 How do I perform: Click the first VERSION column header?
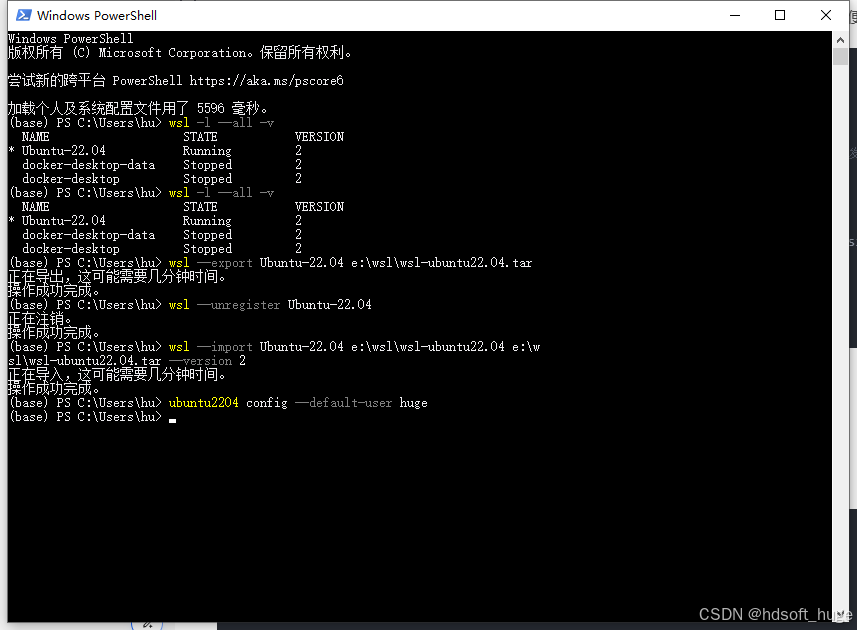[319, 137]
